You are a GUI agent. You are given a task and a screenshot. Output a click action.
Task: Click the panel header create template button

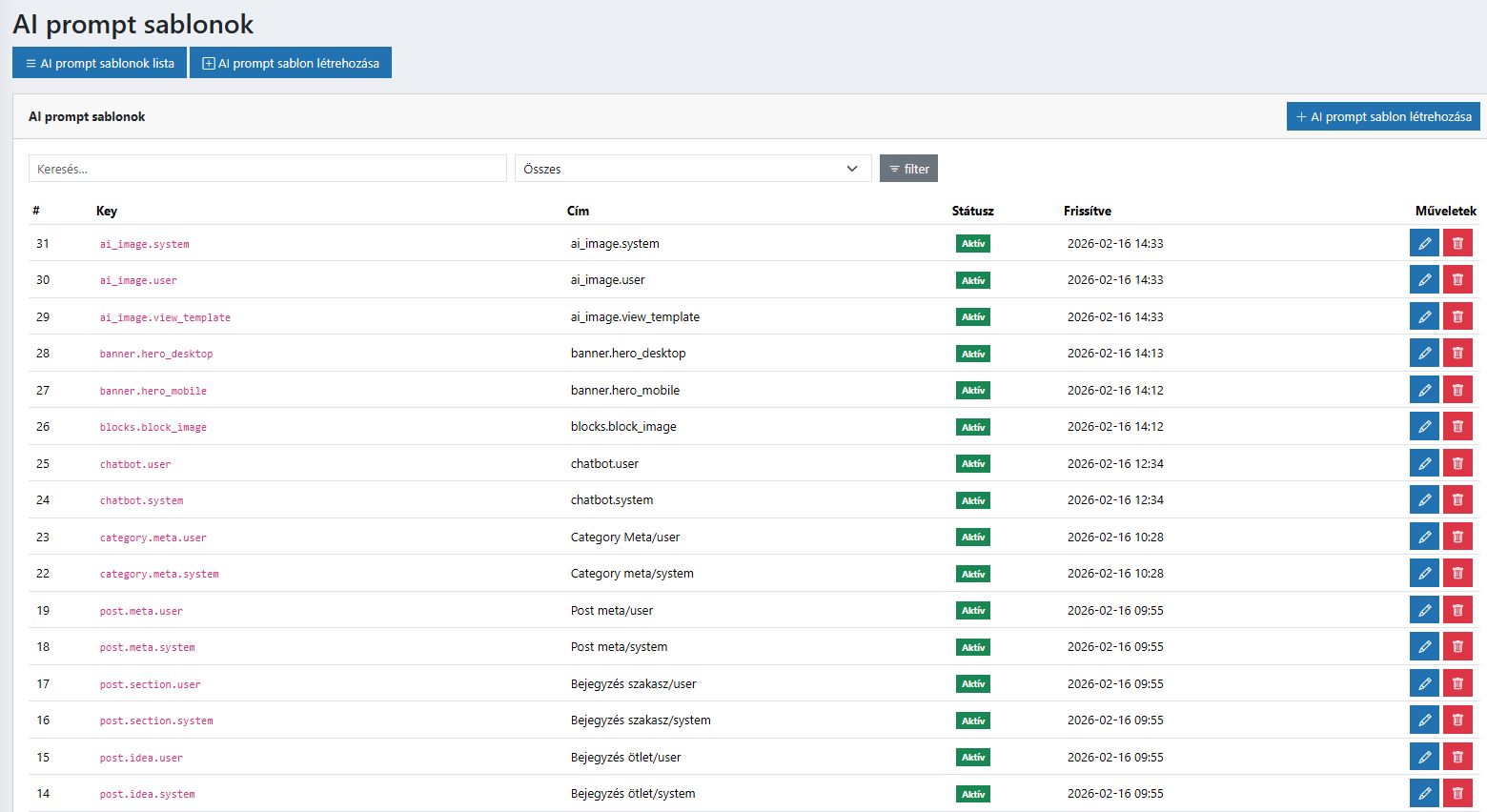1382,116
